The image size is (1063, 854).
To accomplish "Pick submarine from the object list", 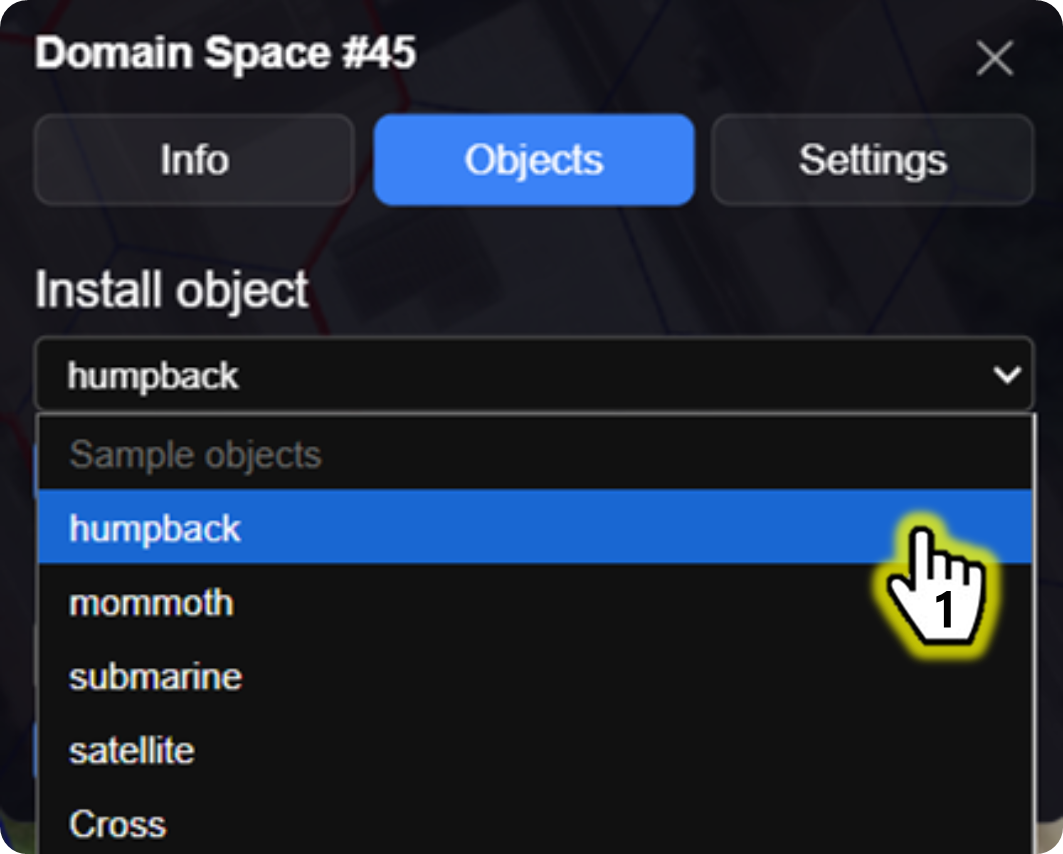I will click(155, 677).
